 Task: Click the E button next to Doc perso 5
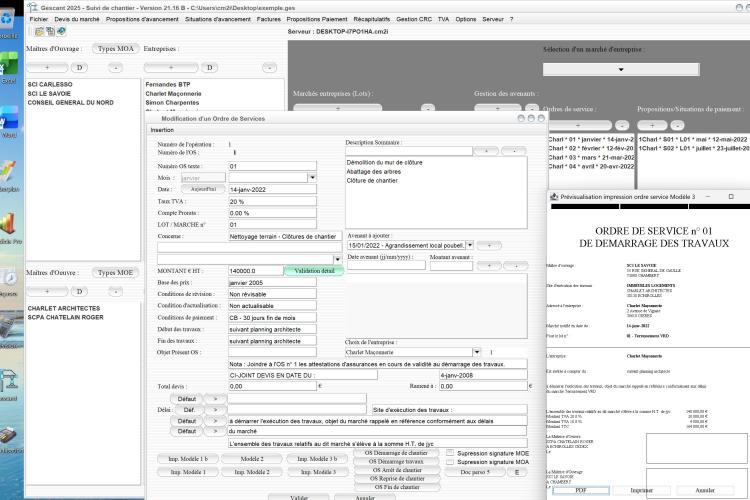click(517, 472)
